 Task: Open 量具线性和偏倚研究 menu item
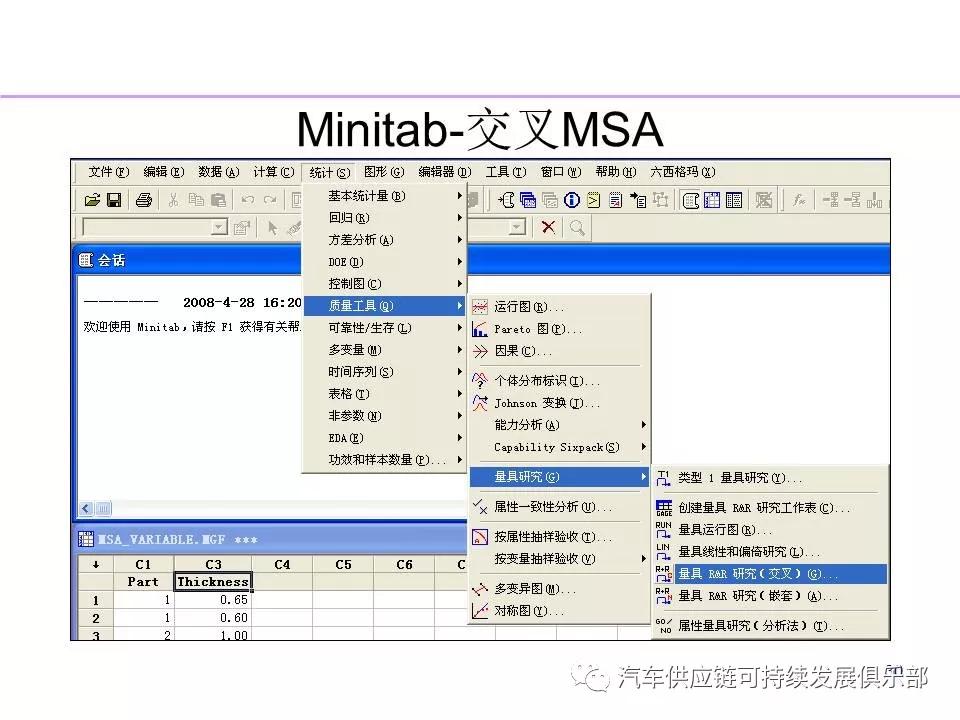tap(770, 552)
